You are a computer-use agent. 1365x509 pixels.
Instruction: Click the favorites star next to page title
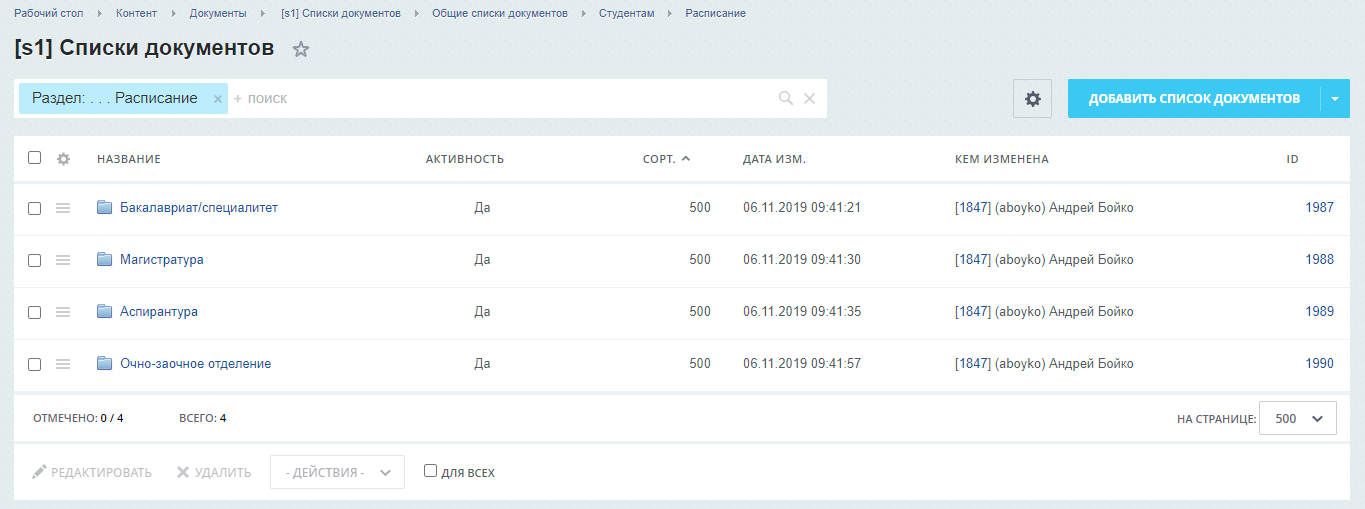(x=301, y=50)
